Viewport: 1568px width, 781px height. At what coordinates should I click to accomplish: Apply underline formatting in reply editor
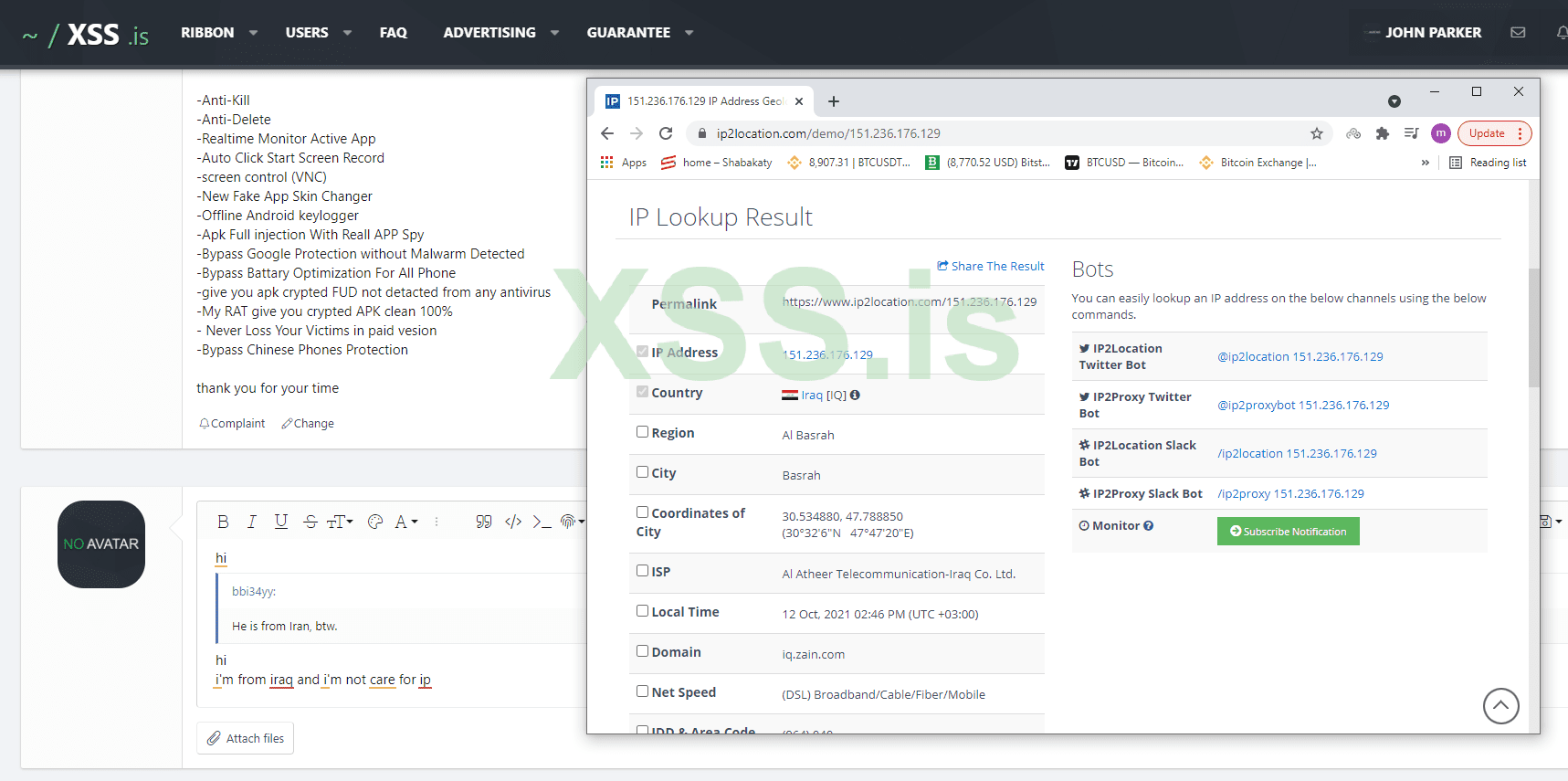(x=281, y=522)
